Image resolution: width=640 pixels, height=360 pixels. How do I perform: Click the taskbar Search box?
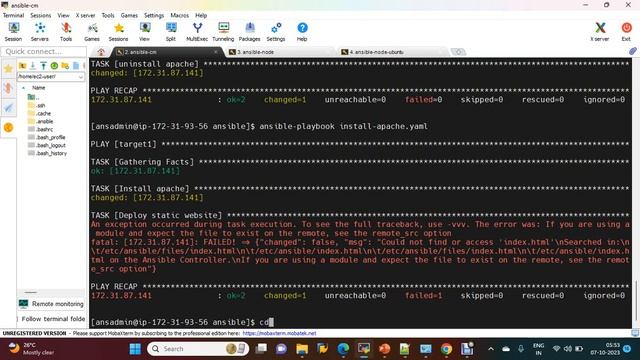[x=198, y=349]
